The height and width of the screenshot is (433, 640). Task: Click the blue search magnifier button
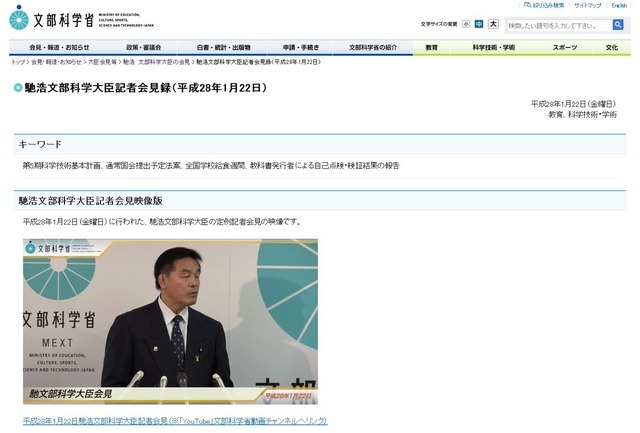coord(618,24)
